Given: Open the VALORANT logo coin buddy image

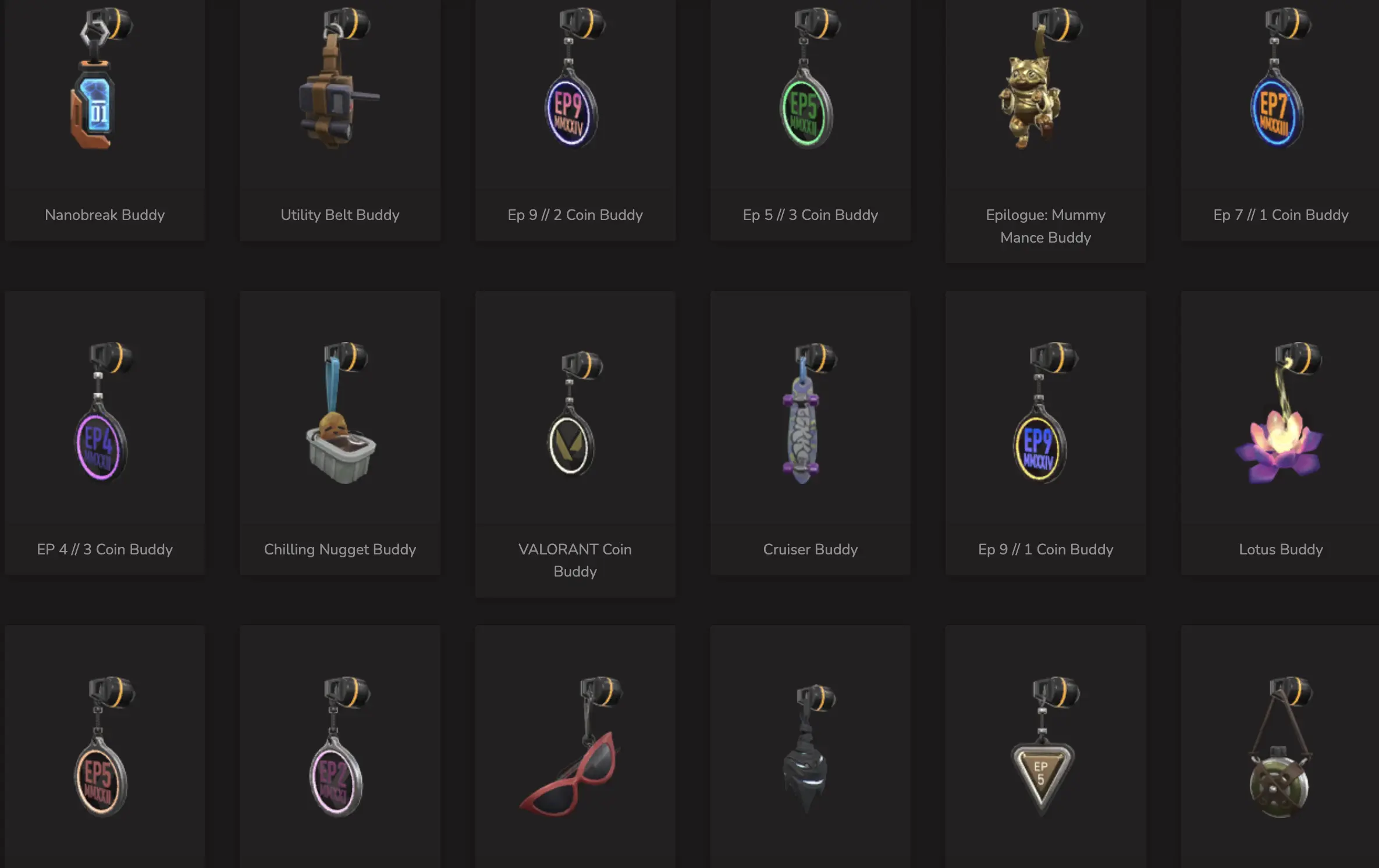Looking at the screenshot, I should (575, 414).
